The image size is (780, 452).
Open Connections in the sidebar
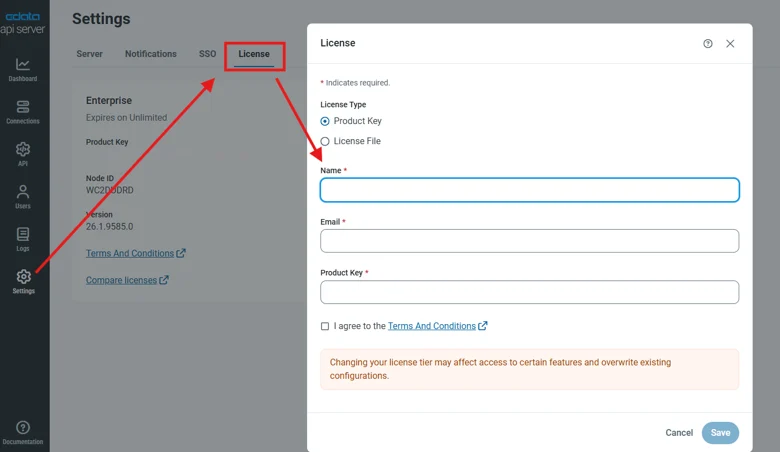(23, 106)
